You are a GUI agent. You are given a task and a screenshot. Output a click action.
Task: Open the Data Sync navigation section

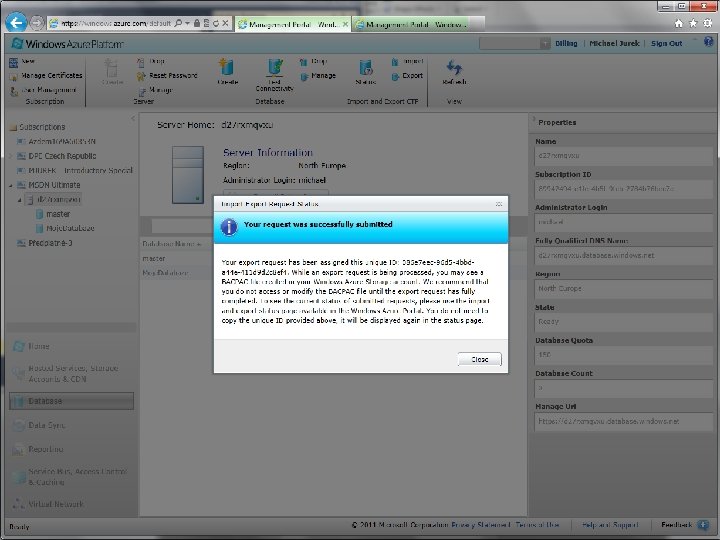click(x=46, y=425)
